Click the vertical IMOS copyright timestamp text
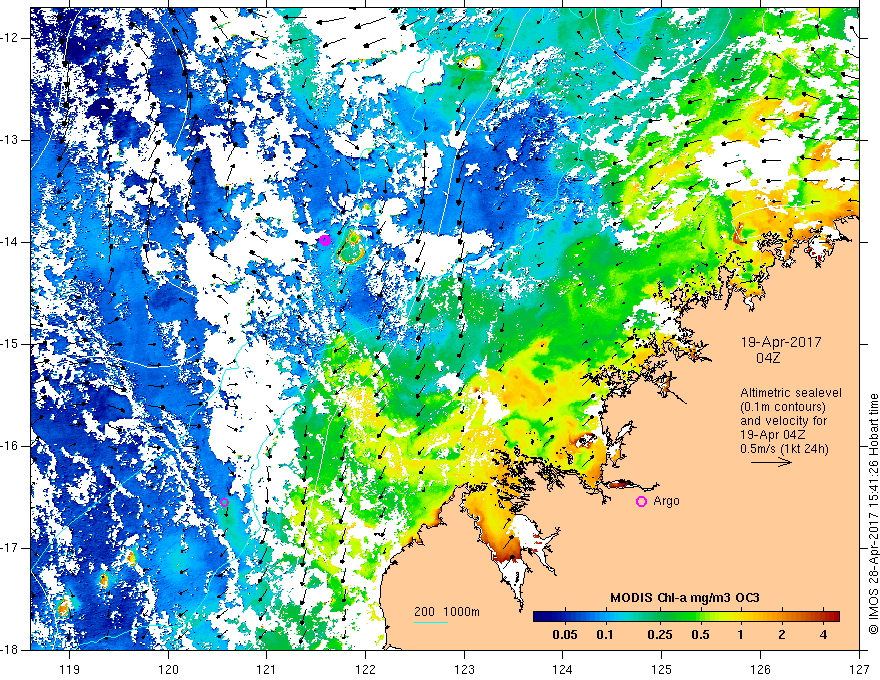The height and width of the screenshot is (680, 880). pos(873,514)
